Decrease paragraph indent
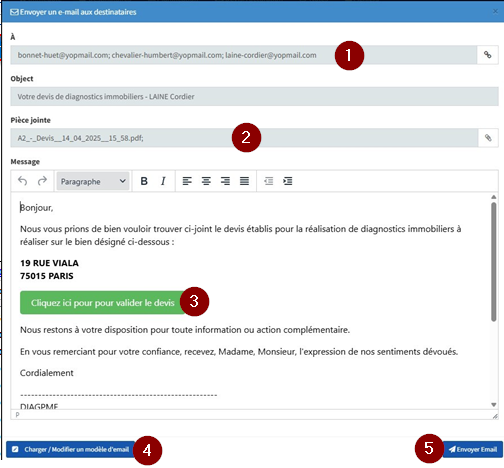The width and height of the screenshot is (504, 468). click(269, 181)
